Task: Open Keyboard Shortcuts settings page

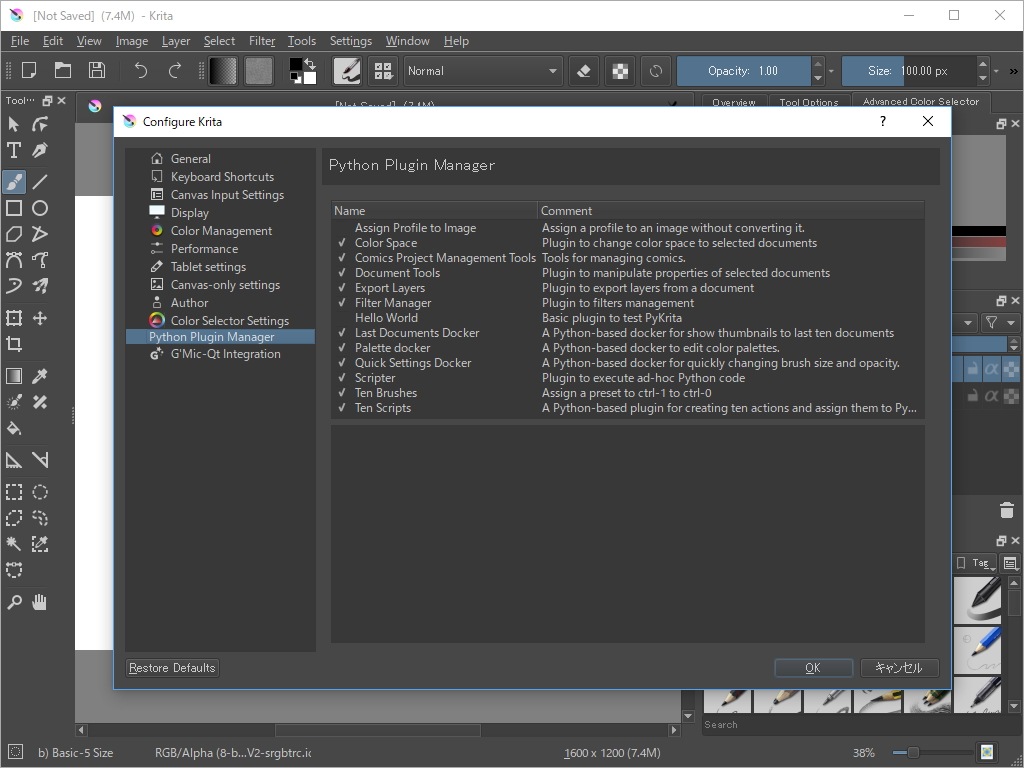Action: (x=220, y=177)
